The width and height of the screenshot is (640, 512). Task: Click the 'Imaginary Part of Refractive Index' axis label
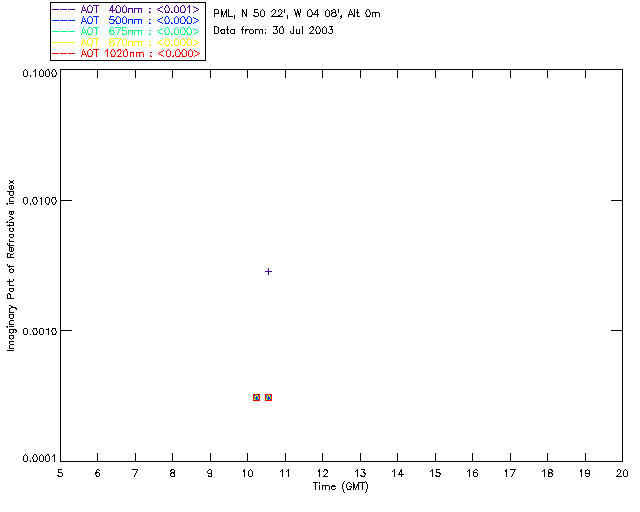tap(11, 265)
